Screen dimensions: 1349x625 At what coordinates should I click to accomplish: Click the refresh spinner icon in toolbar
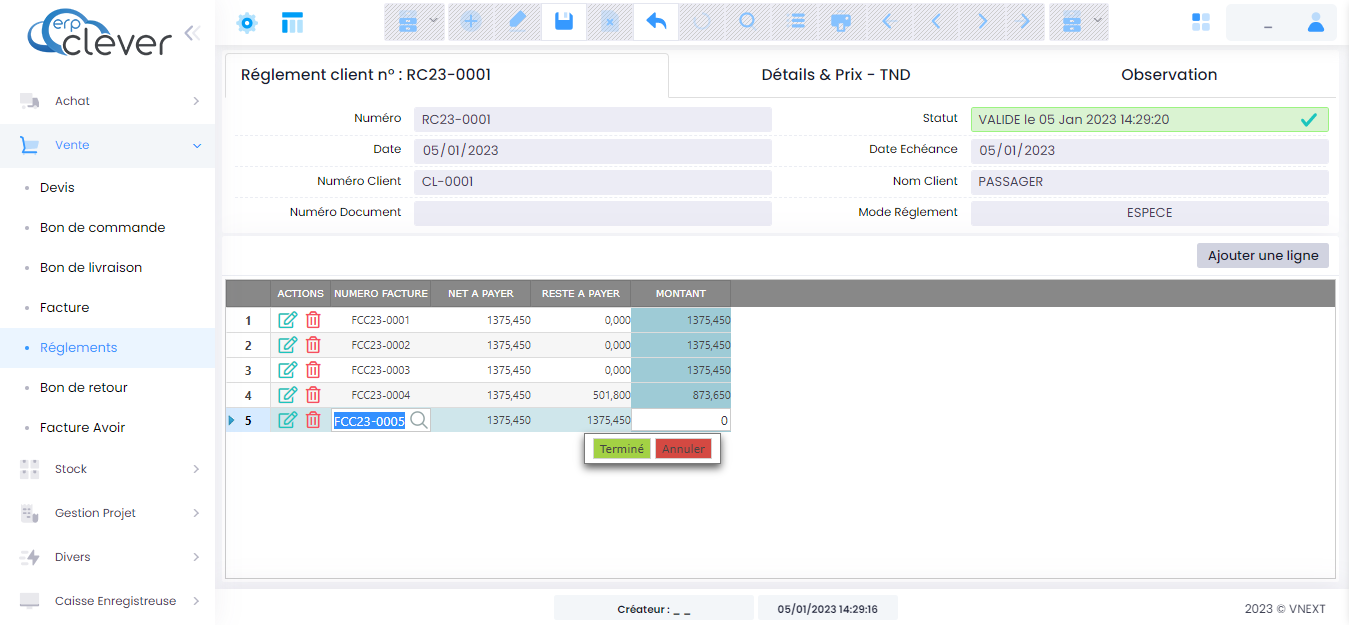(x=702, y=21)
